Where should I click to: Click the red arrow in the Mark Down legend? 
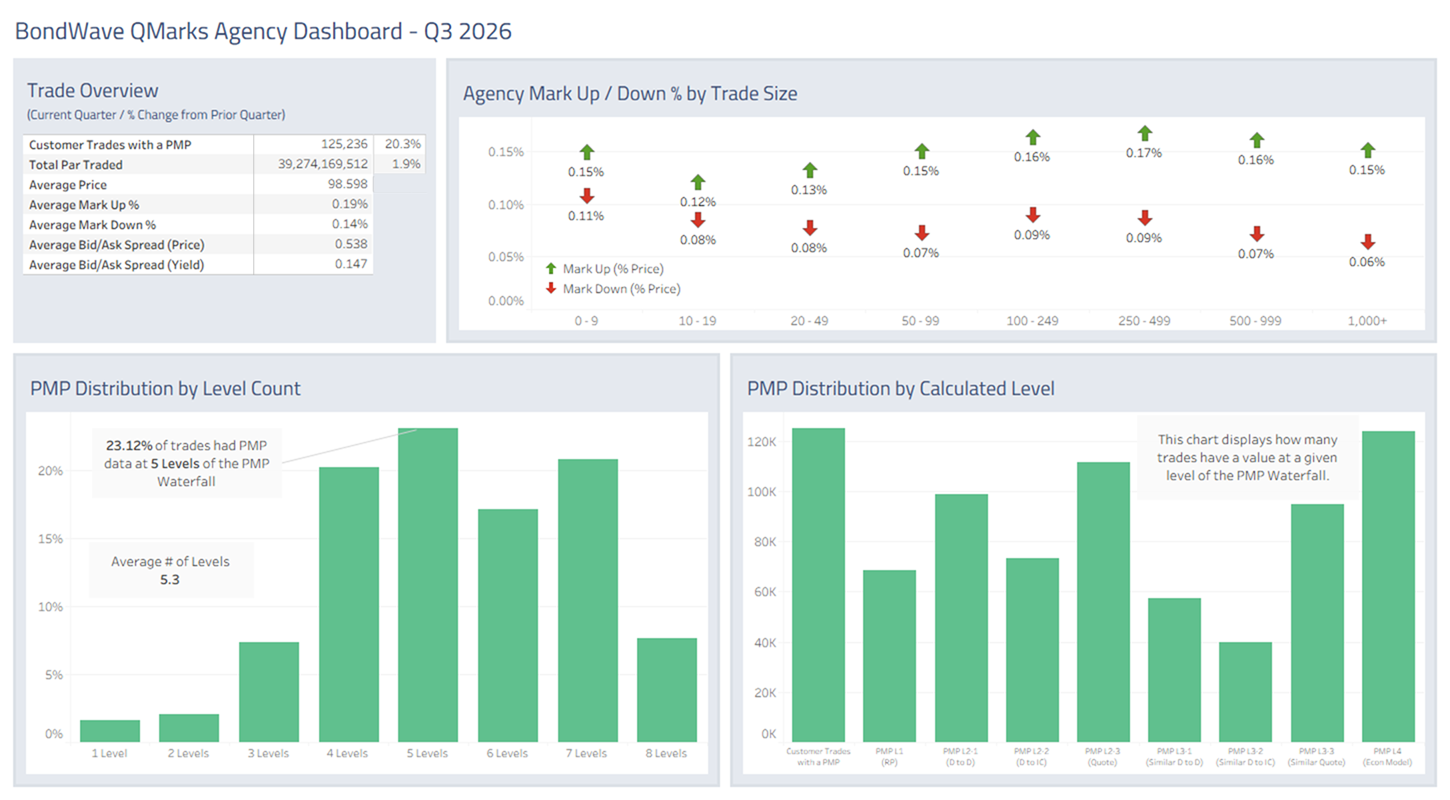(x=551, y=289)
